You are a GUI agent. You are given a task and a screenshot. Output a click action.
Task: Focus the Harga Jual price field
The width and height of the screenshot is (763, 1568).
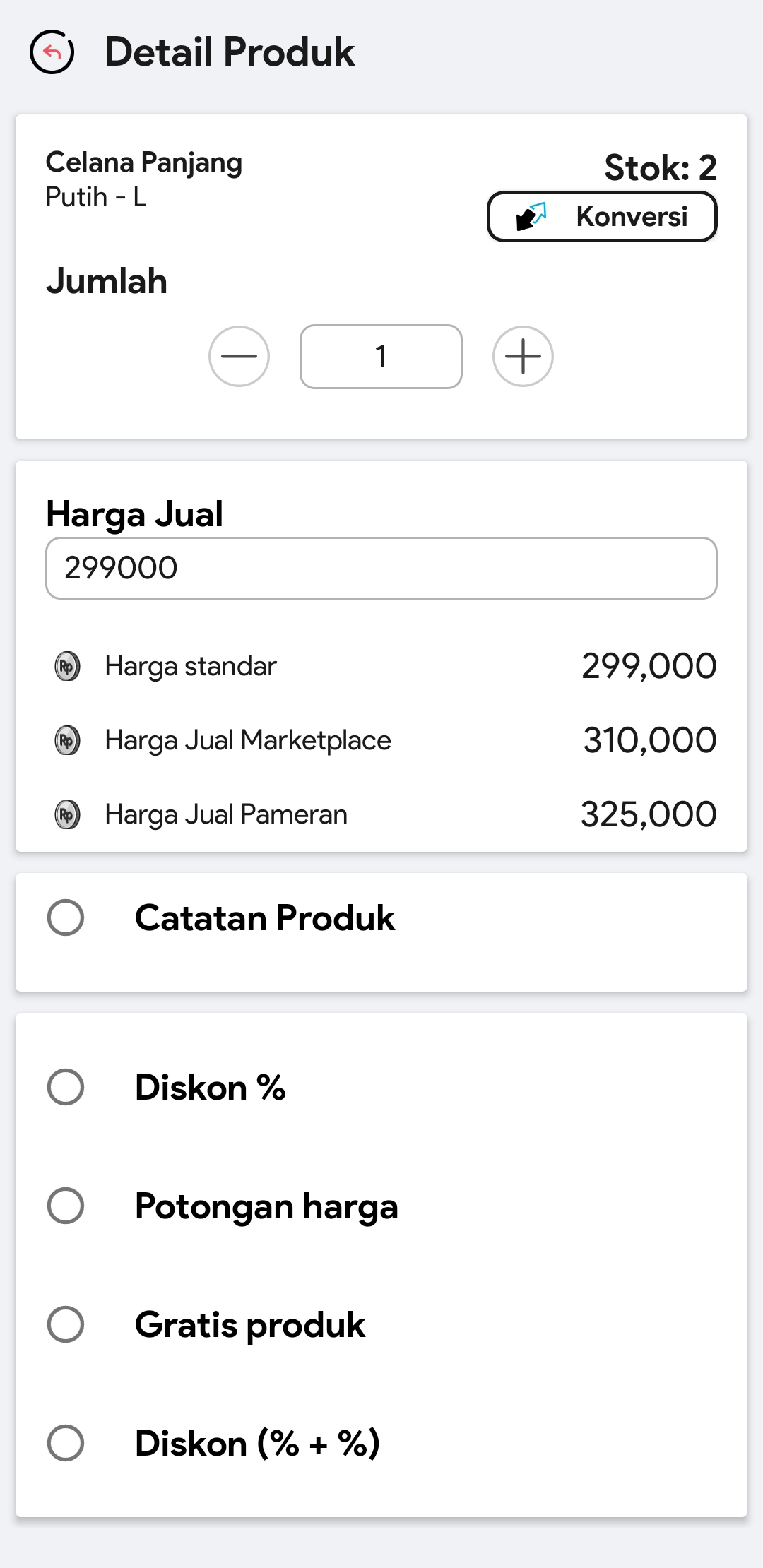(381, 569)
